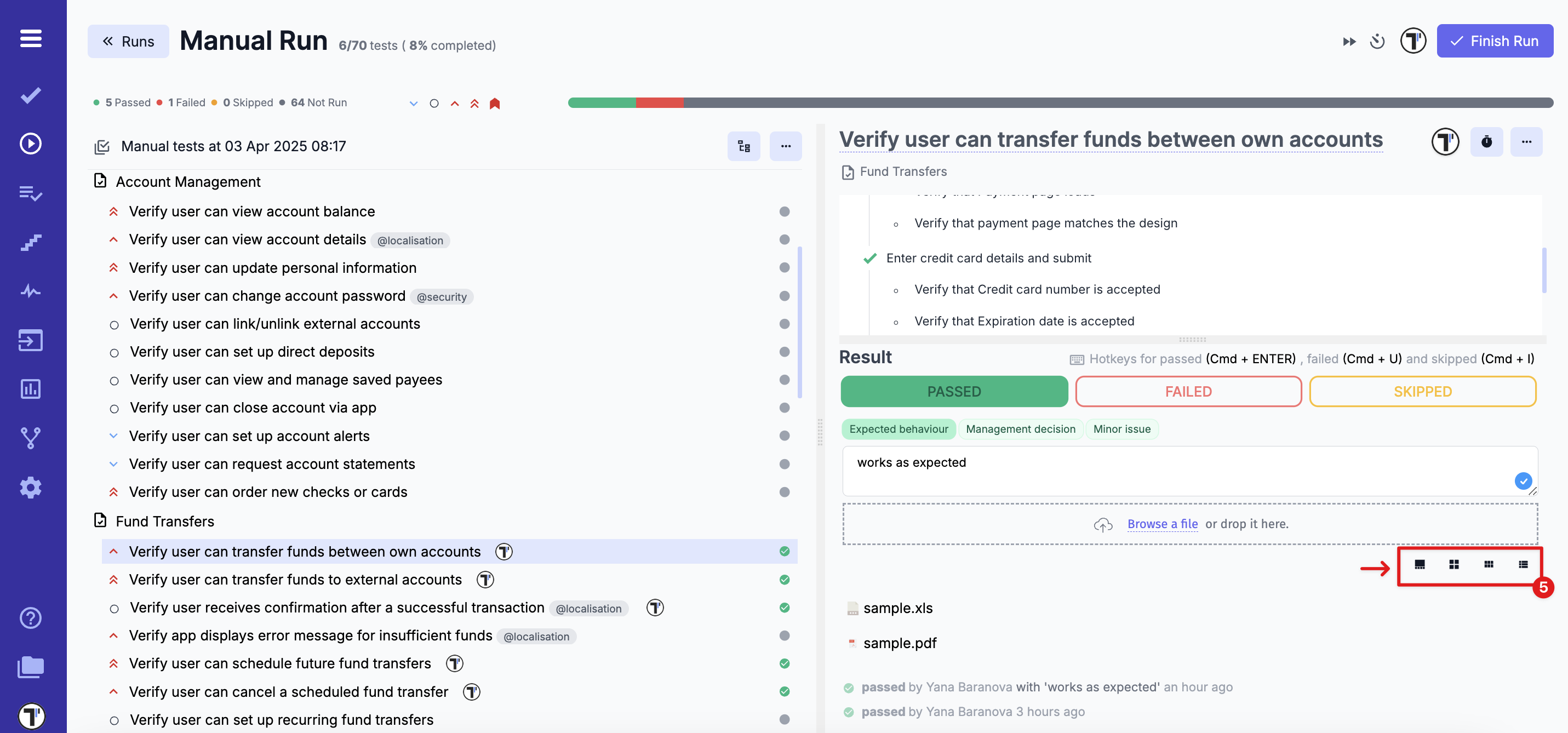
Task: Open 'Verify user can transfer funds to external accounts'
Action: coord(295,579)
